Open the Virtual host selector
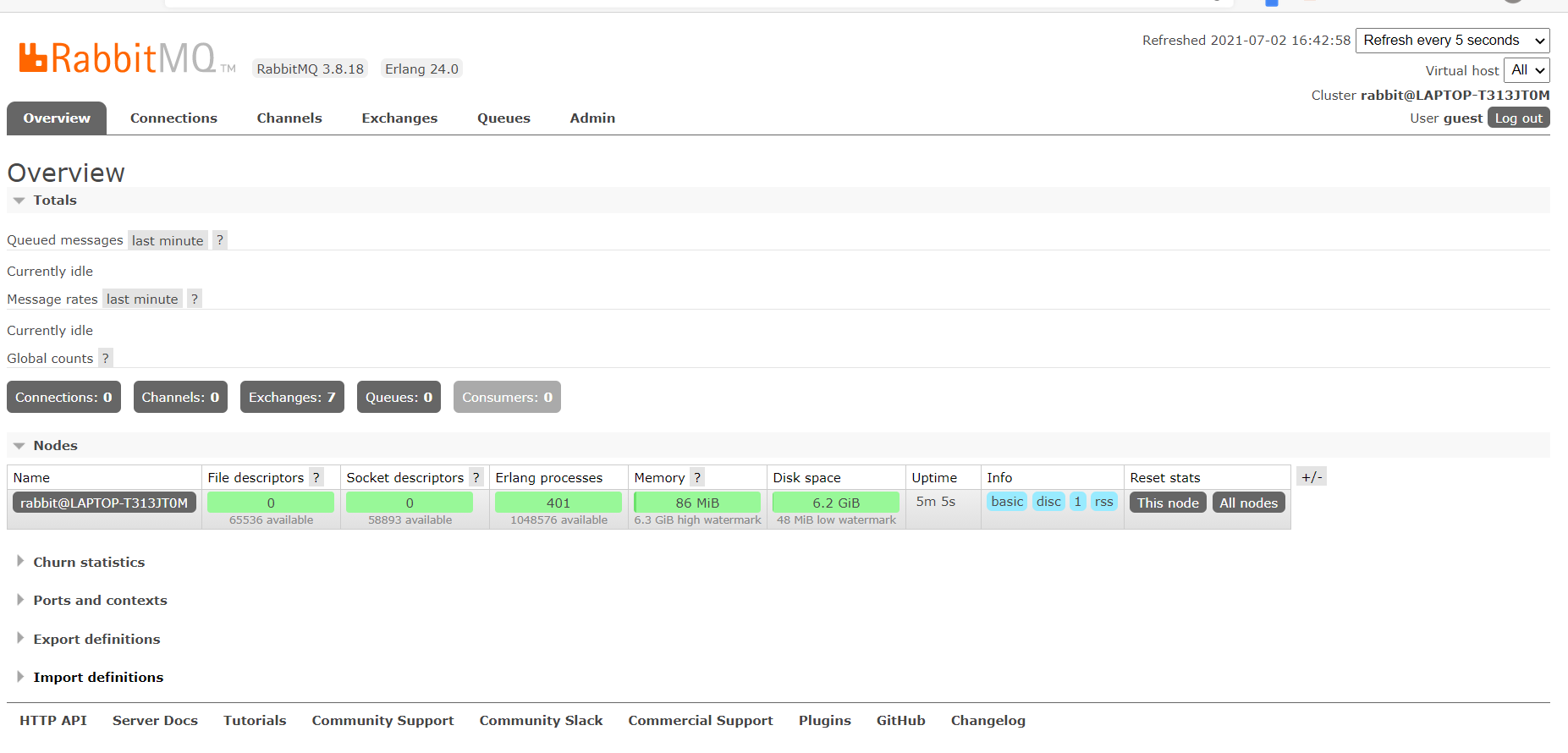The image size is (1568, 753). click(1527, 70)
